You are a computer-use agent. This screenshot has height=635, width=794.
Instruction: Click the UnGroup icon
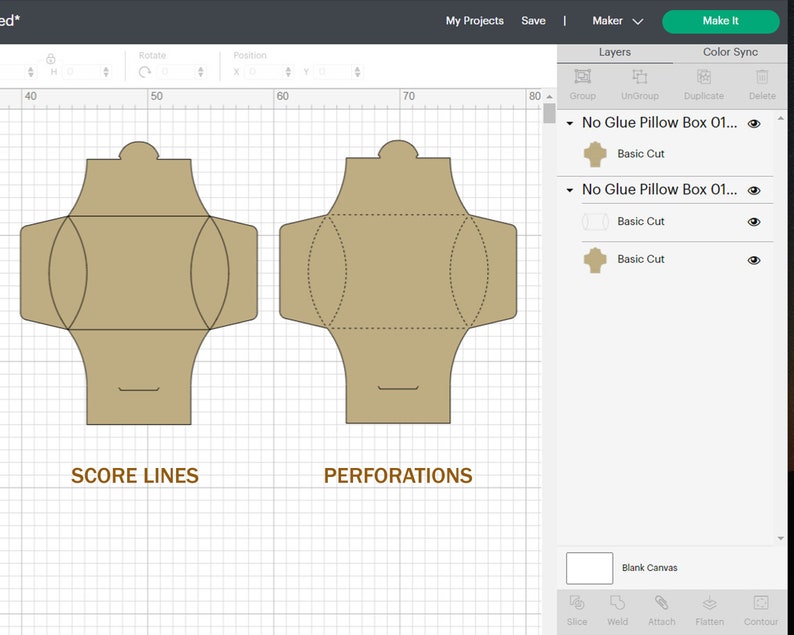point(640,76)
